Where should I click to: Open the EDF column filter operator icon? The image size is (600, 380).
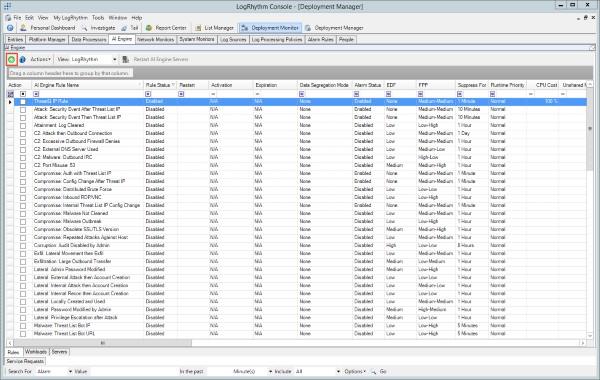click(x=388, y=94)
